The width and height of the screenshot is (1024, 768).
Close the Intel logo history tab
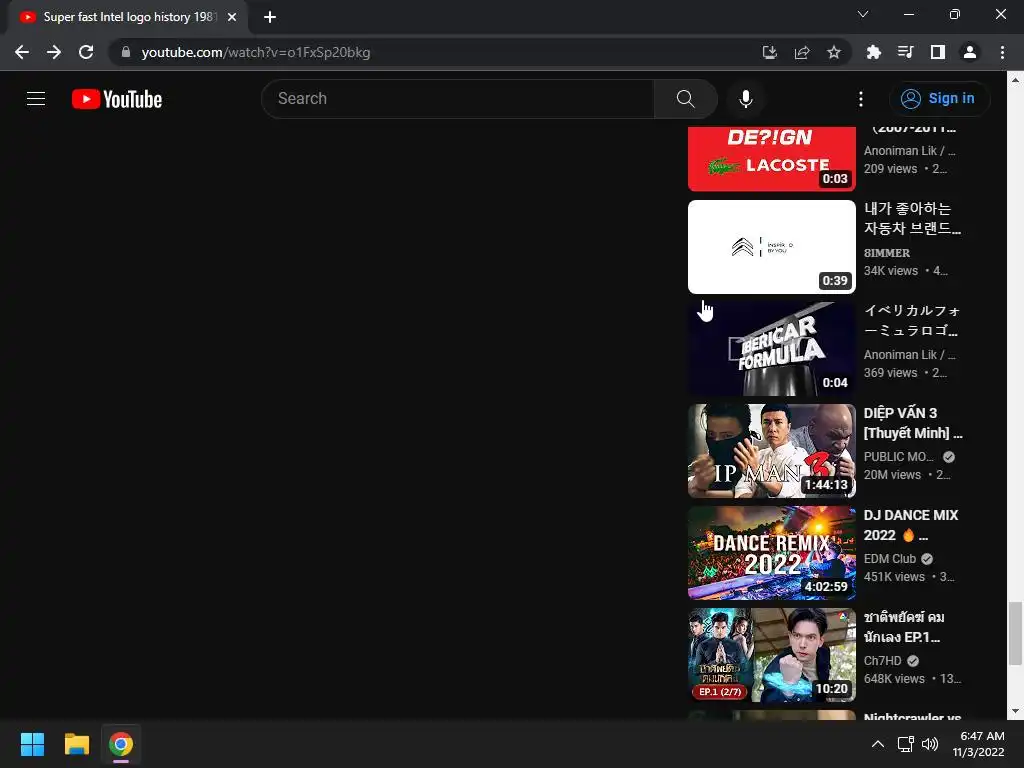[x=232, y=17]
